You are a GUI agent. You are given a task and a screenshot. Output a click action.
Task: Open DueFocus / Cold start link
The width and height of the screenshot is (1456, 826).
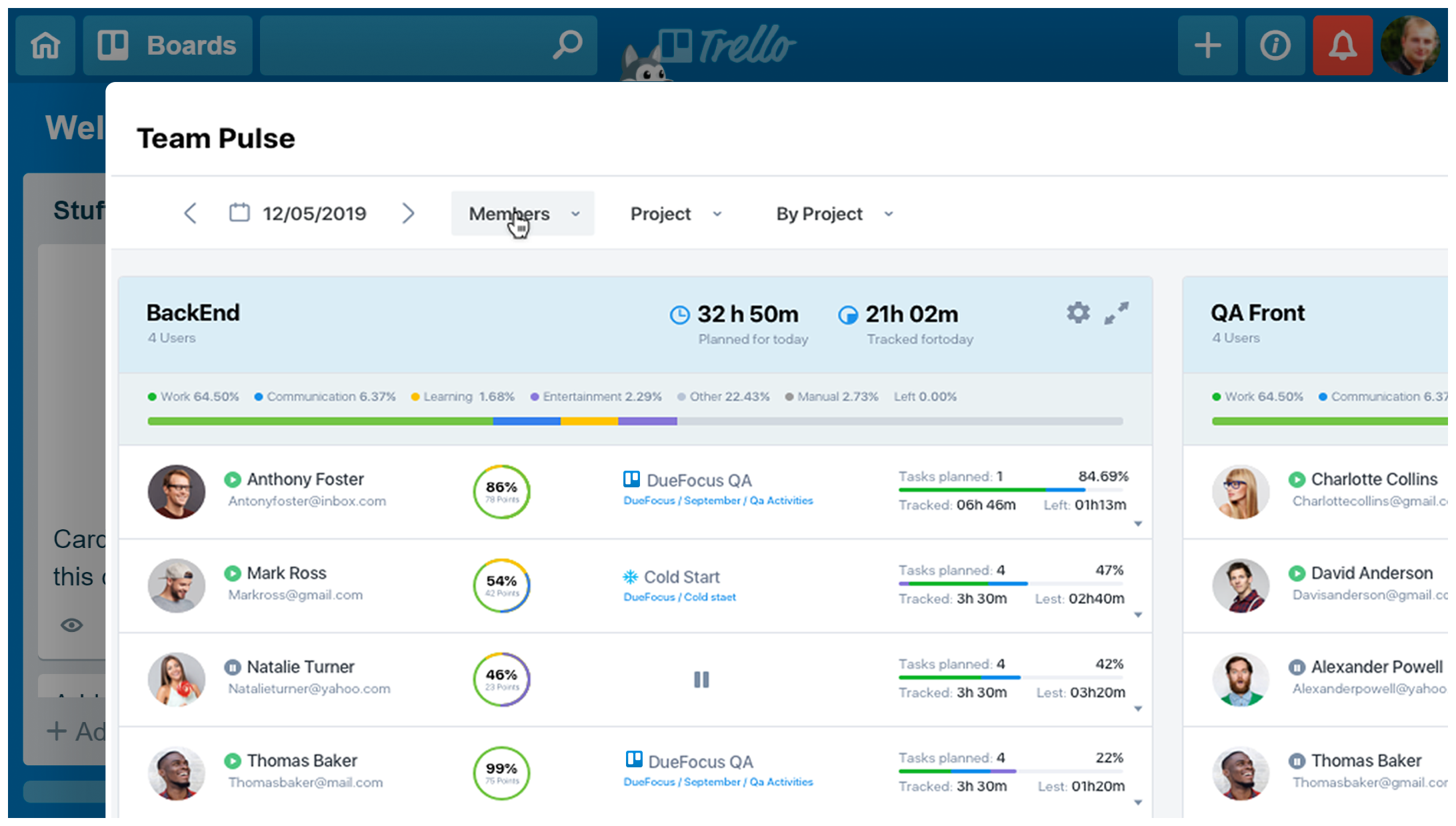(x=679, y=597)
